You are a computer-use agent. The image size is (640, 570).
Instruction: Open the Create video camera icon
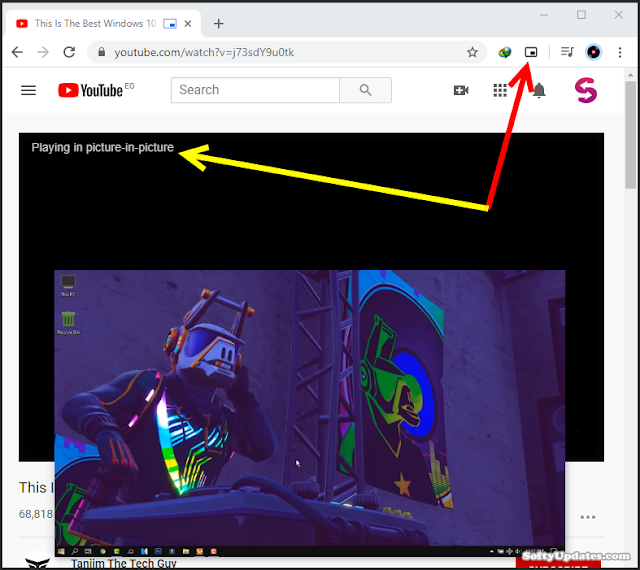[461, 90]
